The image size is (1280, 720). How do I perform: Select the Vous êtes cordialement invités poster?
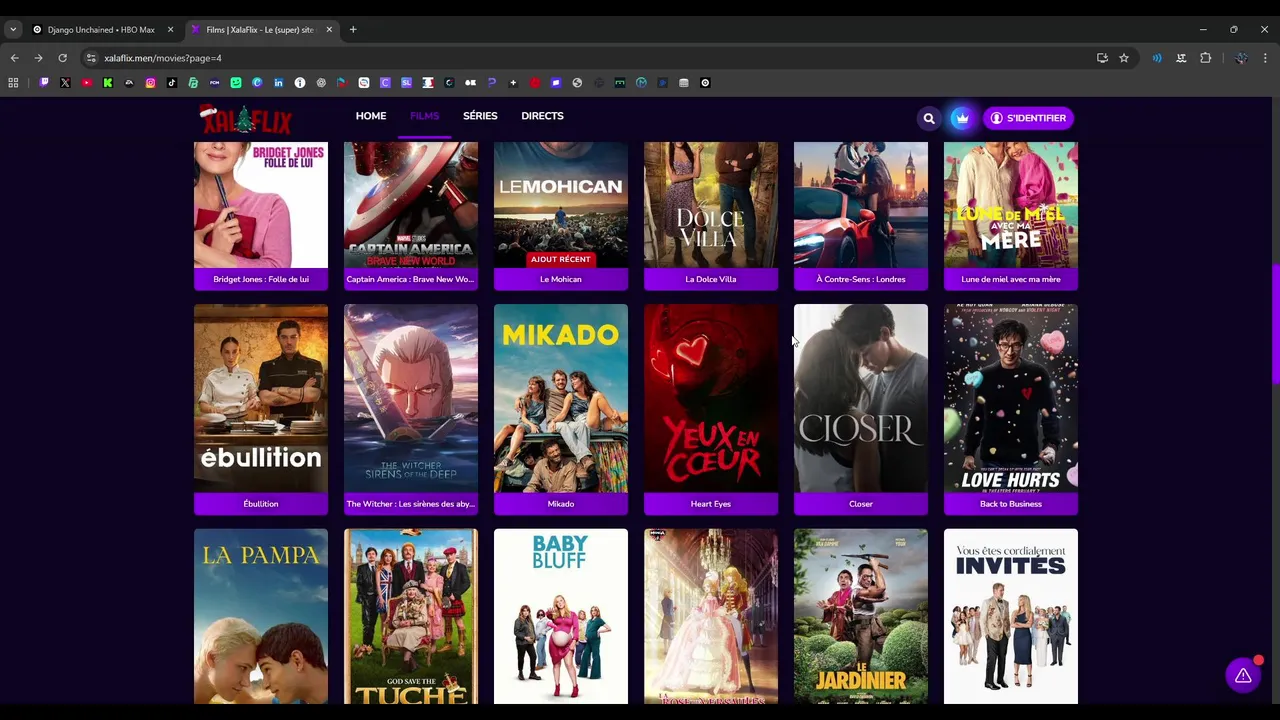click(x=1011, y=616)
